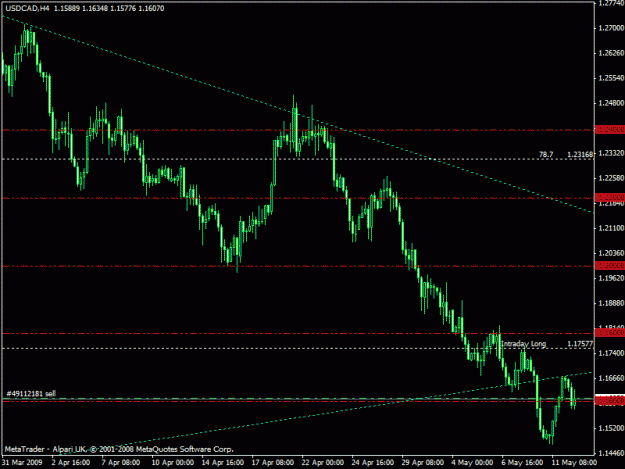Select the 7 Apr 08:00 time label
Screen dimensions: 625x469
coord(121,463)
